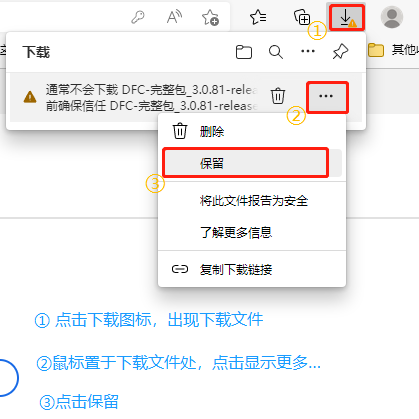The height and width of the screenshot is (419, 419).
Task: Click 将此文件报告为安全
Action: (x=252, y=201)
